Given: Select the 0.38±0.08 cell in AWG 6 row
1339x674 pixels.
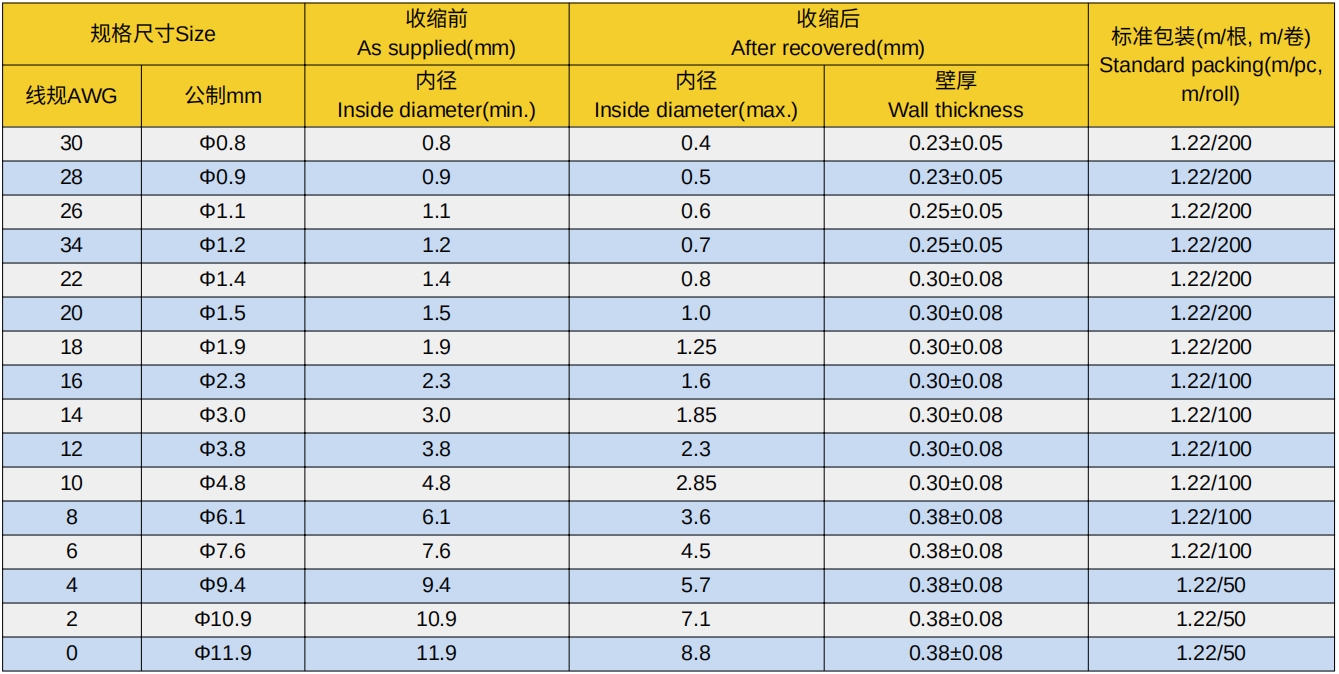Looking at the screenshot, I should [956, 551].
